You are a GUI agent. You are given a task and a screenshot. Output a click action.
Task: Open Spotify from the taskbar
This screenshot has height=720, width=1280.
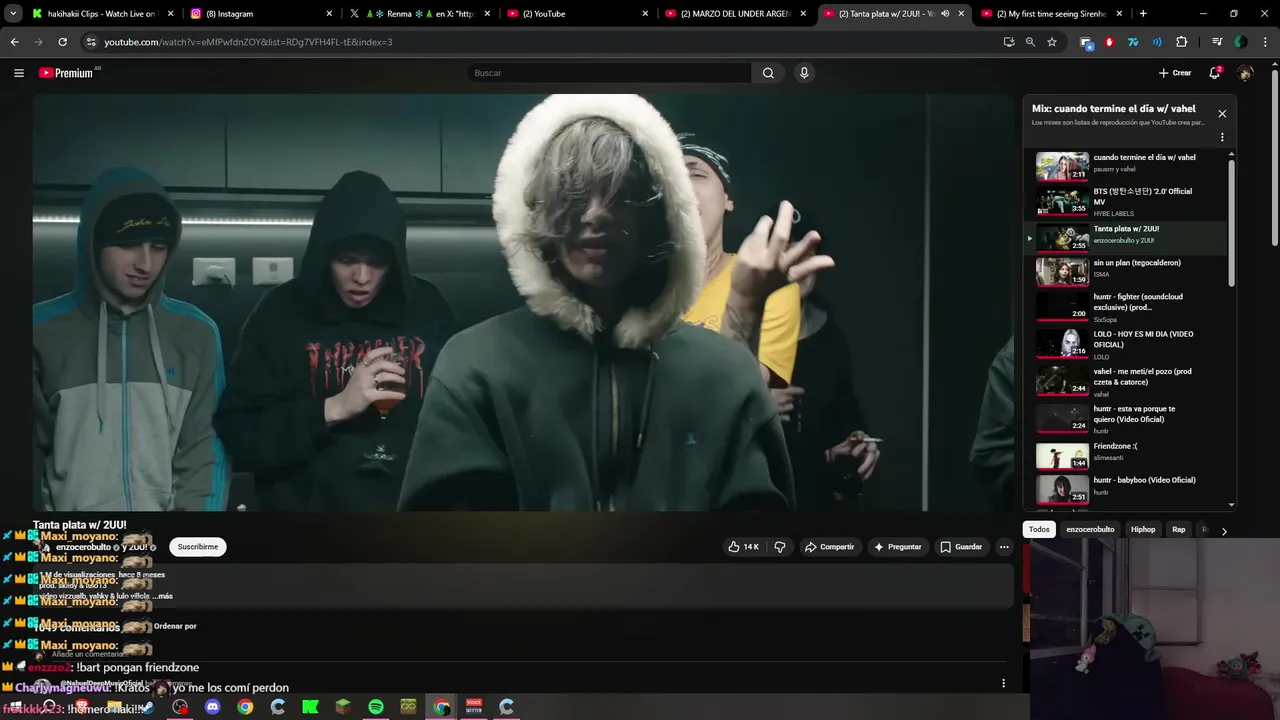tap(376, 707)
